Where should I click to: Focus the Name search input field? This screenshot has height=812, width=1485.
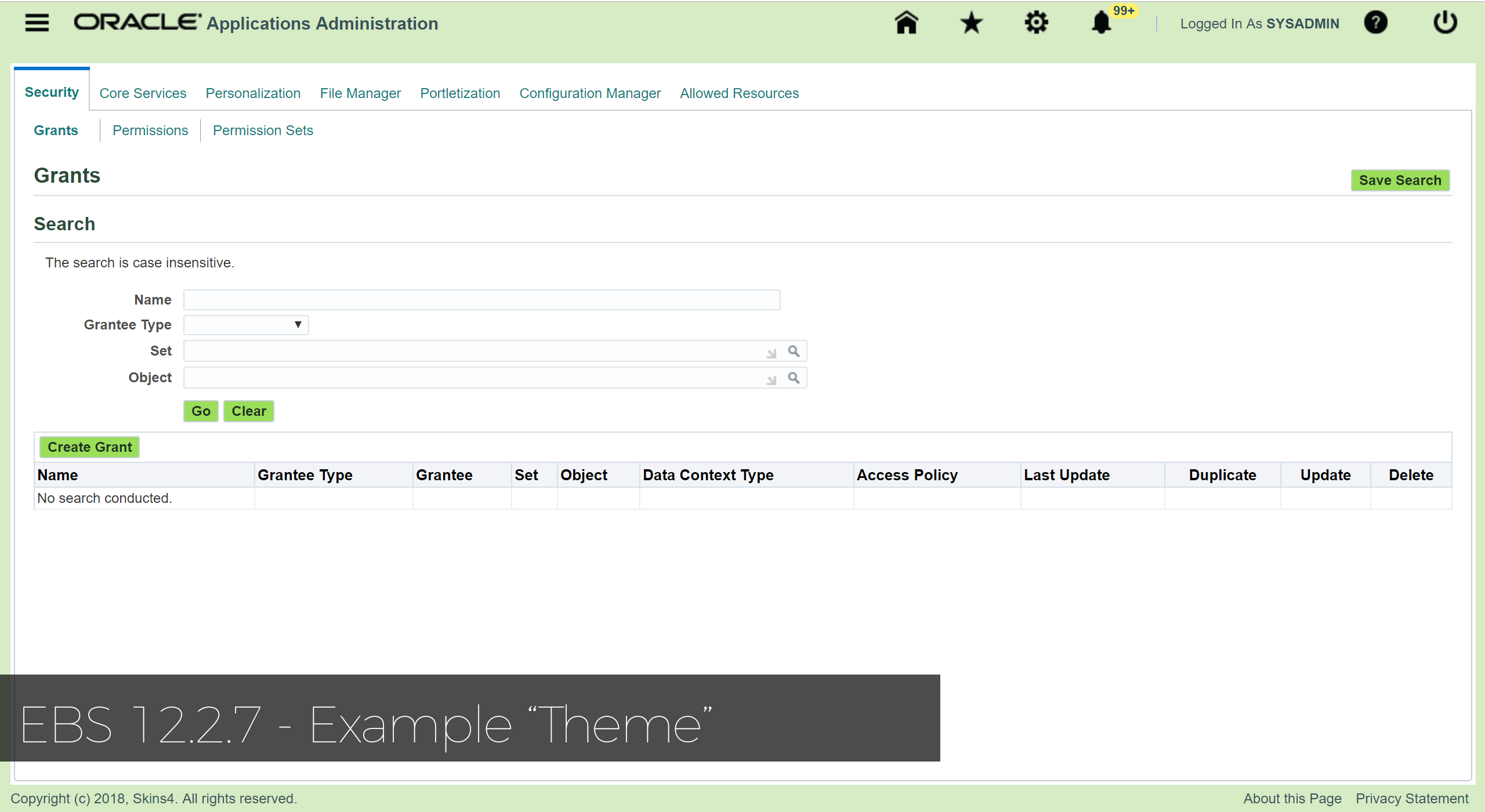click(x=481, y=300)
